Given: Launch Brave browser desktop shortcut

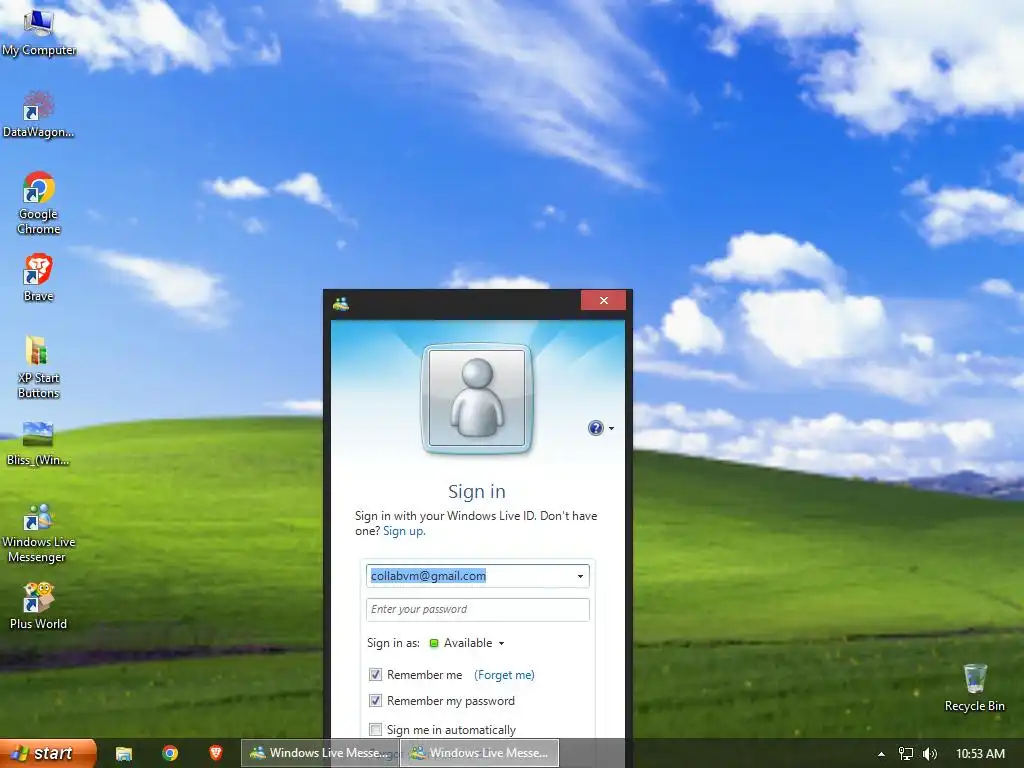Looking at the screenshot, I should pyautogui.click(x=39, y=278).
